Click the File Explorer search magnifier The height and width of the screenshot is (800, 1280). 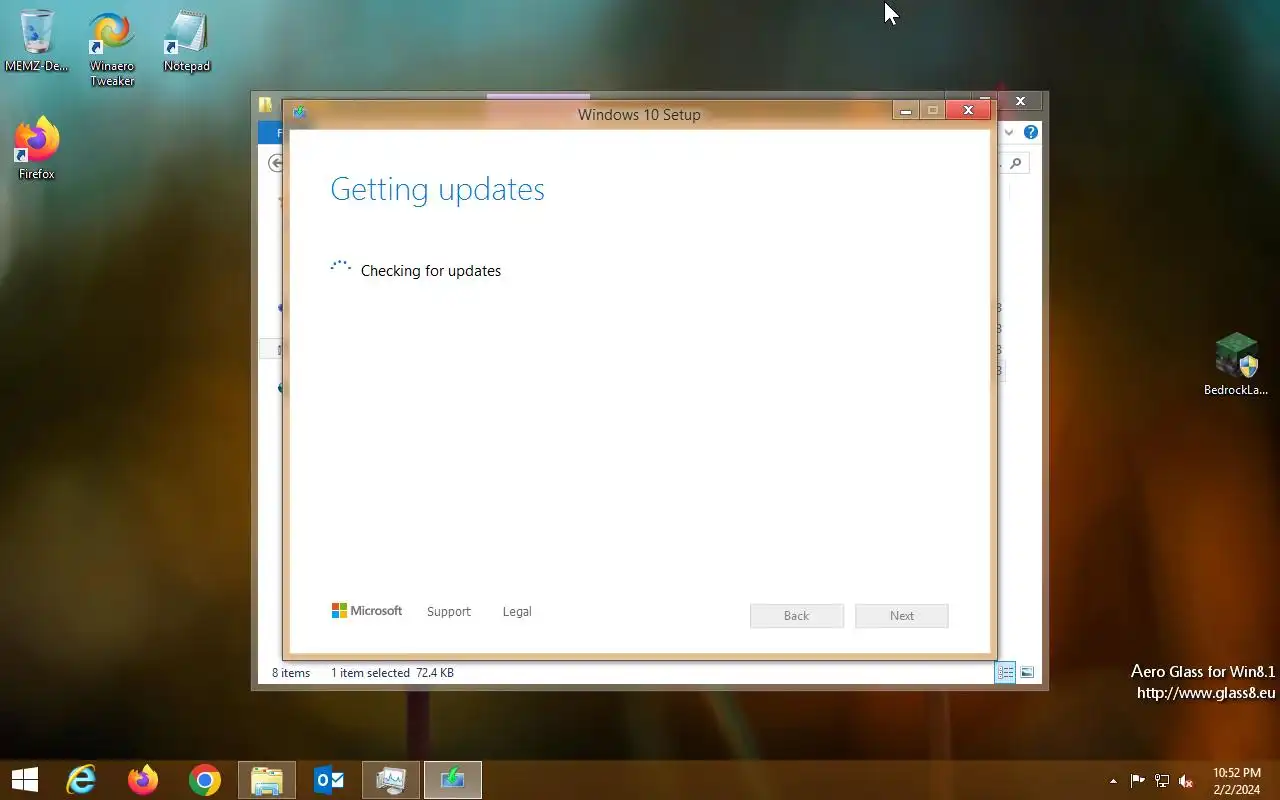(1016, 163)
